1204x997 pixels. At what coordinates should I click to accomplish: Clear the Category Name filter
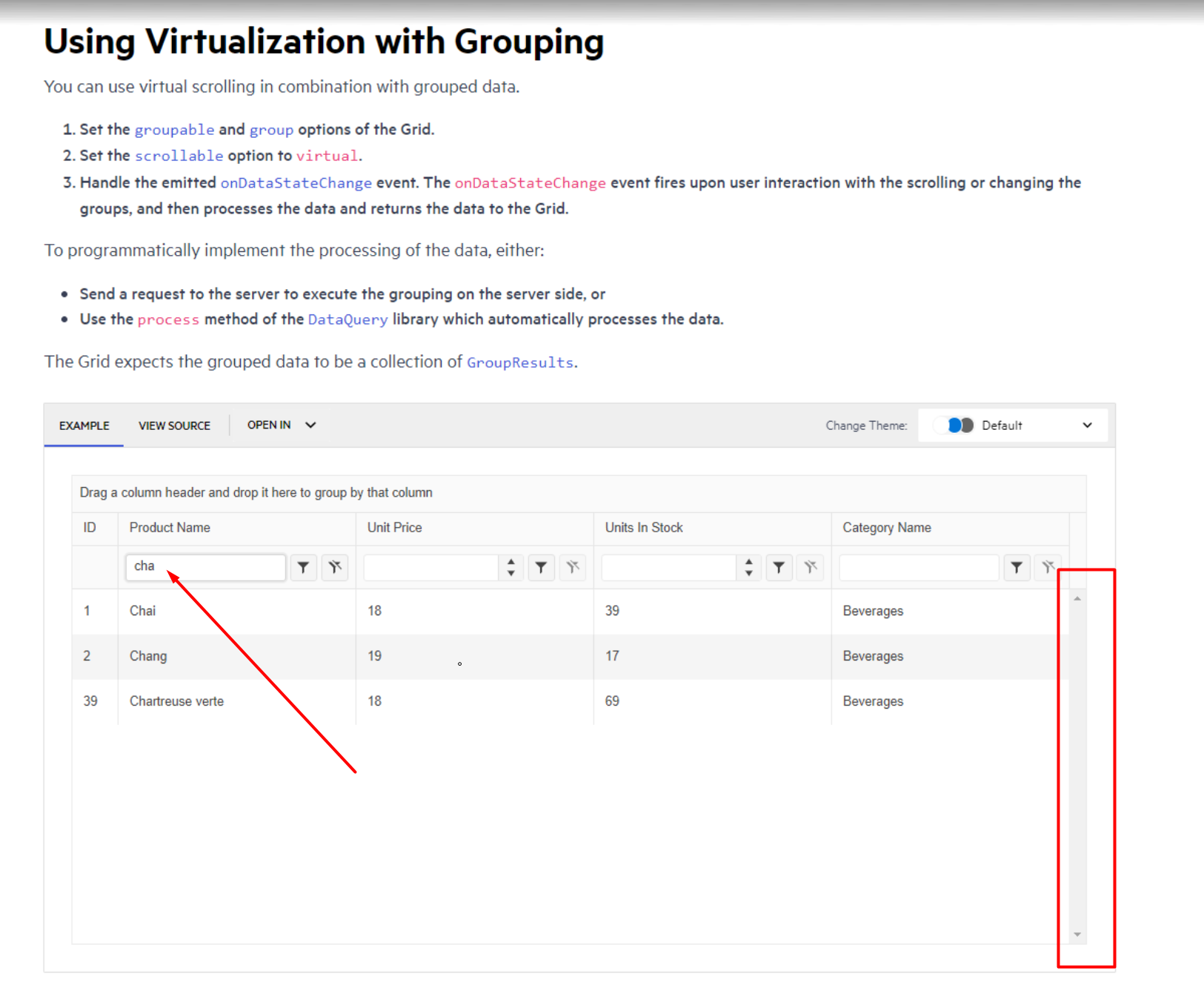(x=1048, y=568)
